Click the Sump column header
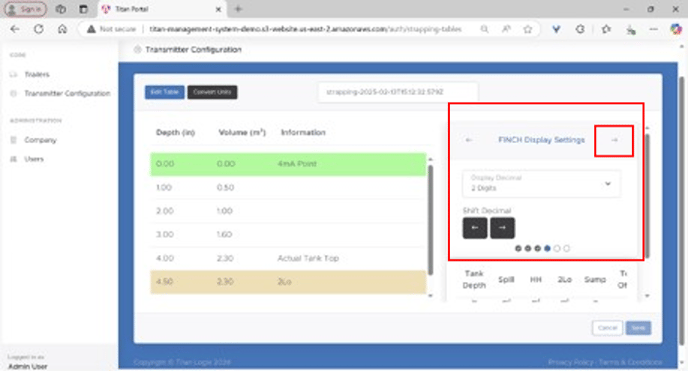 click(595, 279)
